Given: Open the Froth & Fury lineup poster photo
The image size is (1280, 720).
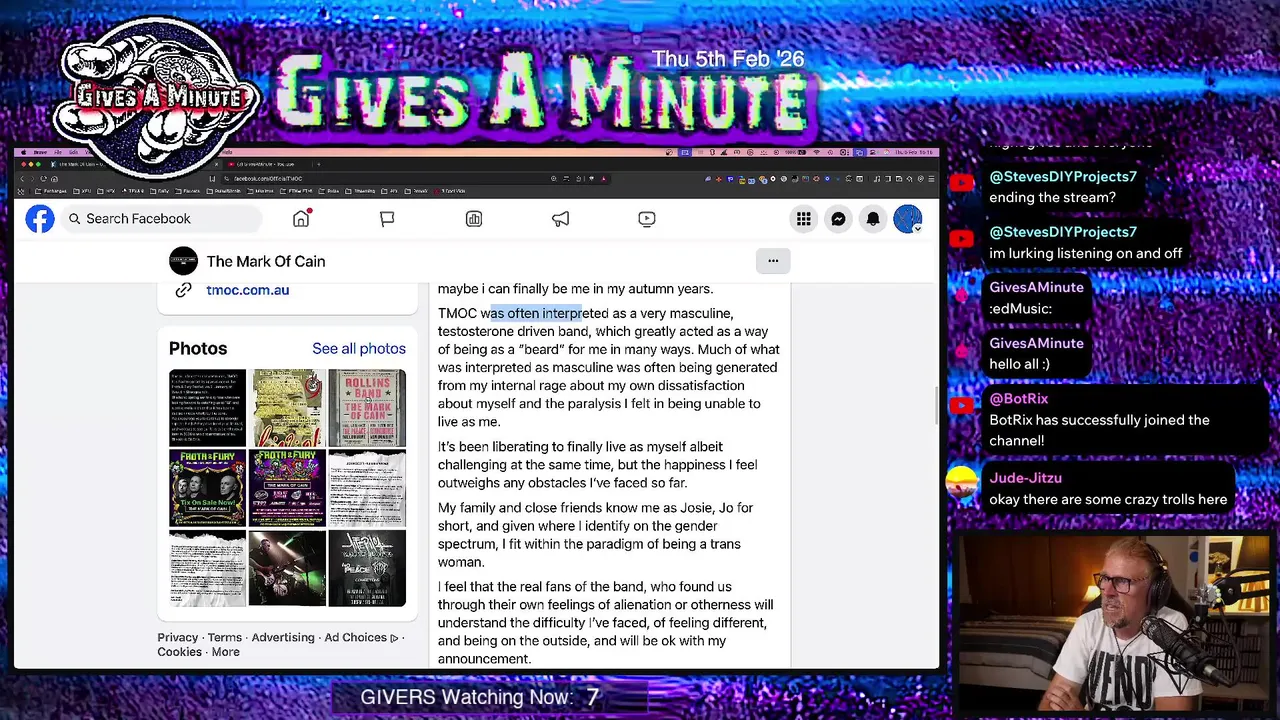Looking at the screenshot, I should click(287, 488).
